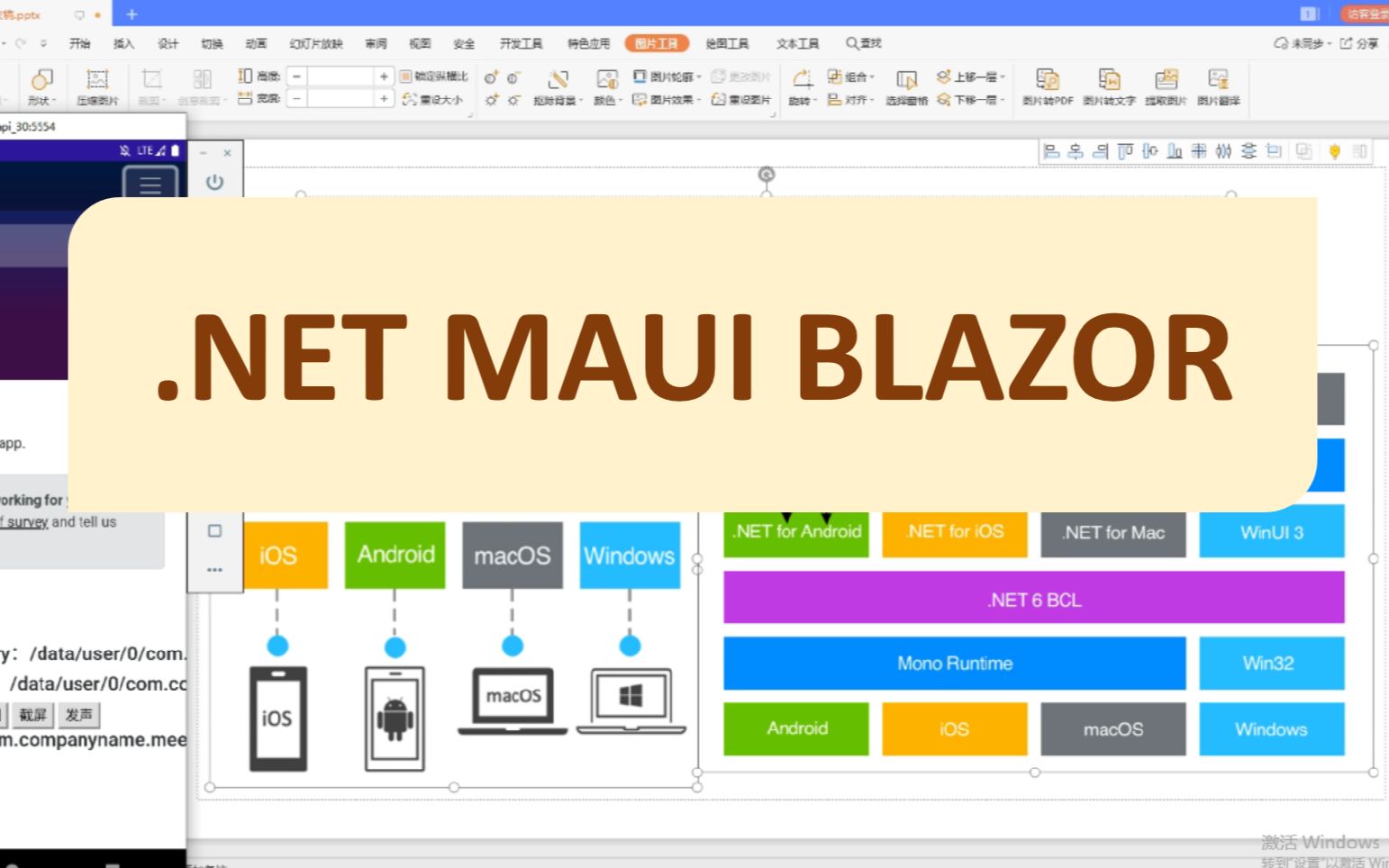Click the 压缩图片 compress picture icon
The image size is (1389, 868).
pos(97,79)
